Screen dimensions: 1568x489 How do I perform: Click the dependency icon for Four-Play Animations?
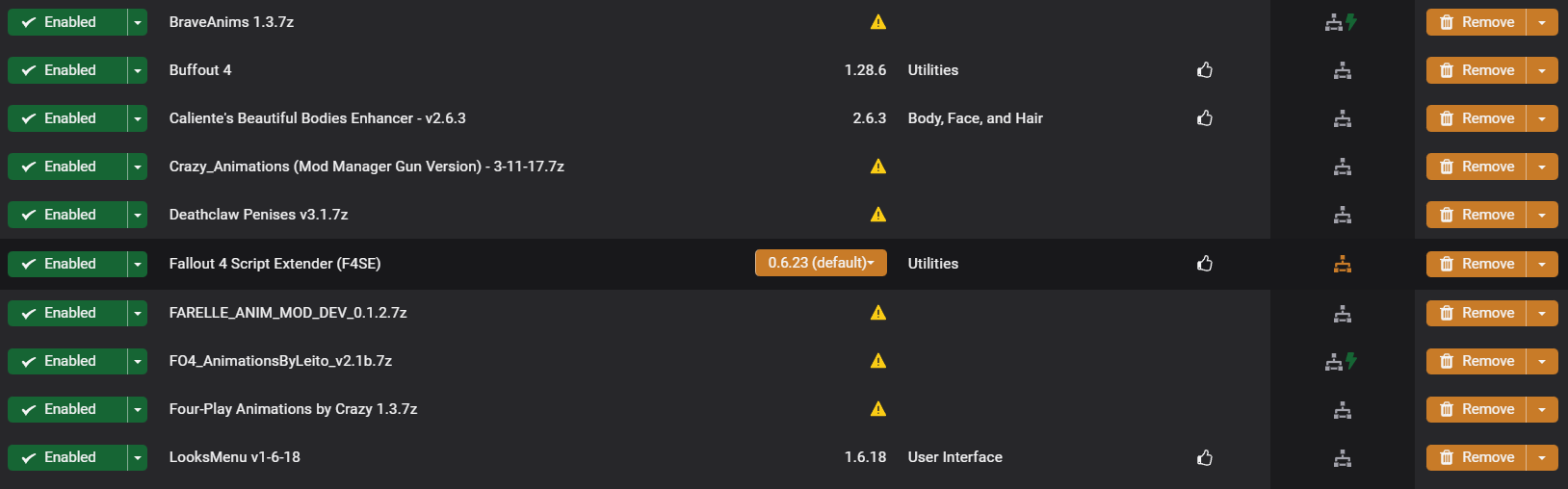1343,409
